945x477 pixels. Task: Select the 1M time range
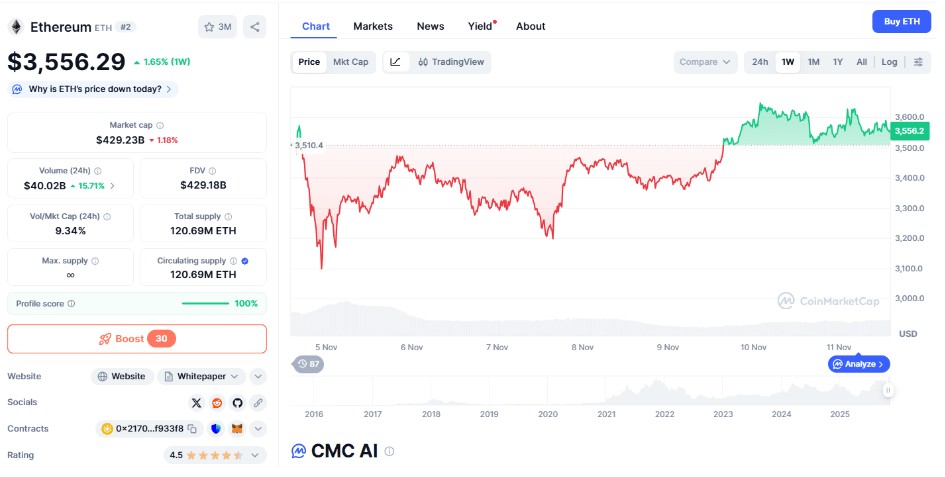pyautogui.click(x=814, y=62)
